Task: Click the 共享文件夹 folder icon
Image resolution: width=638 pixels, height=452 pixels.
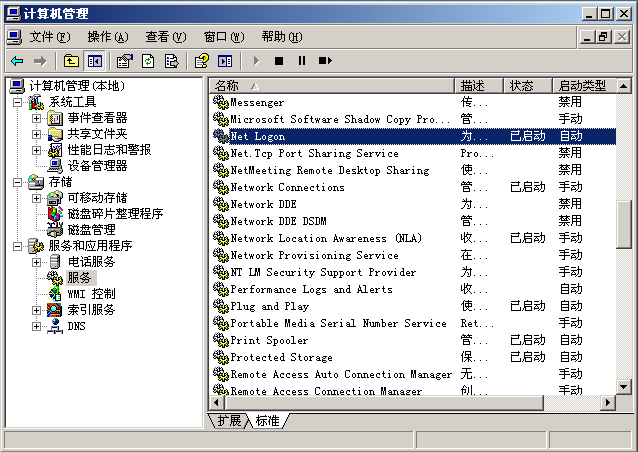Action: click(55, 134)
